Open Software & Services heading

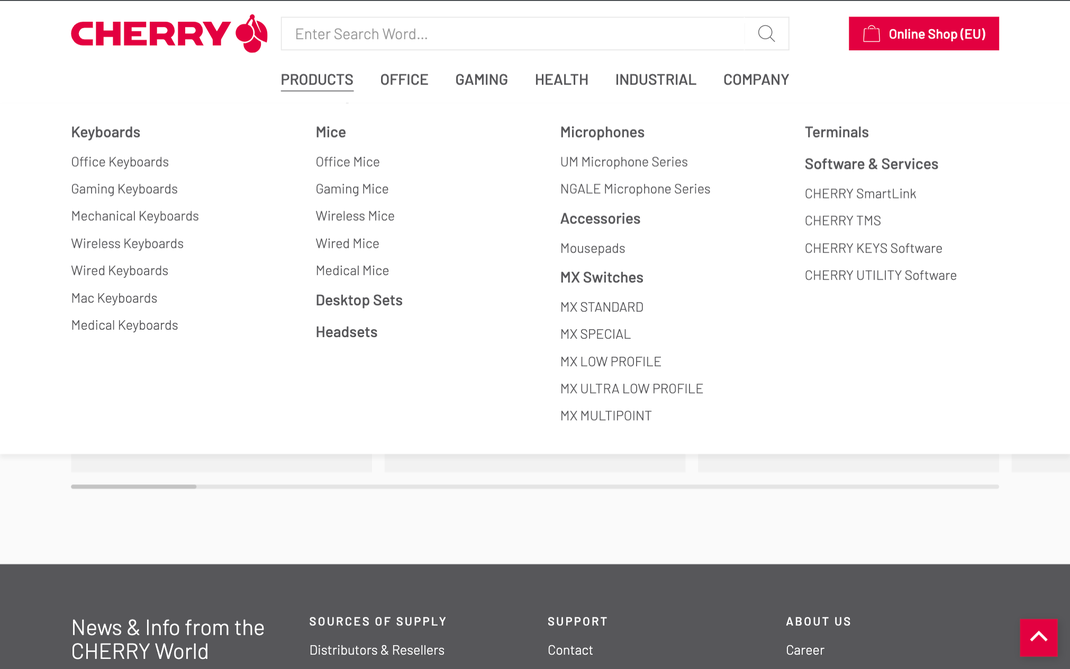(x=871, y=165)
